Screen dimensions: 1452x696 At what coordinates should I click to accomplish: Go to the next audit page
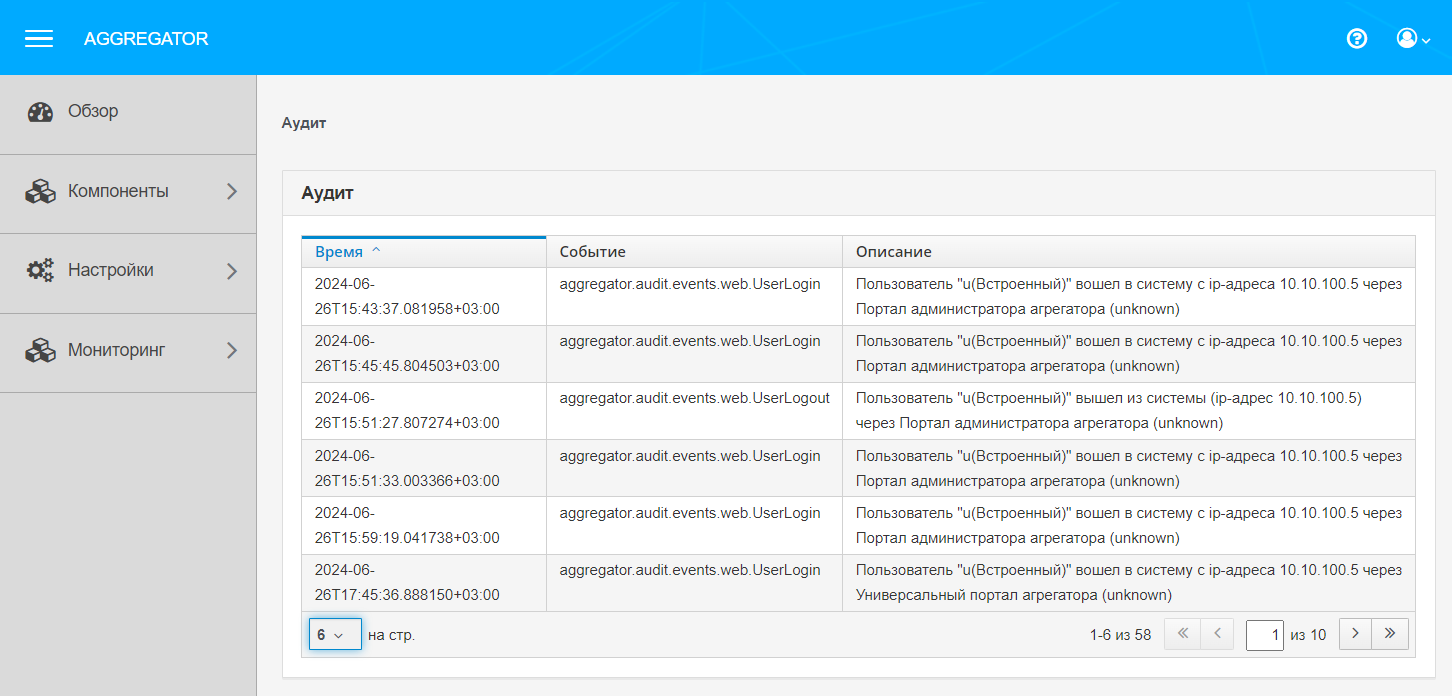pyautogui.click(x=1355, y=634)
